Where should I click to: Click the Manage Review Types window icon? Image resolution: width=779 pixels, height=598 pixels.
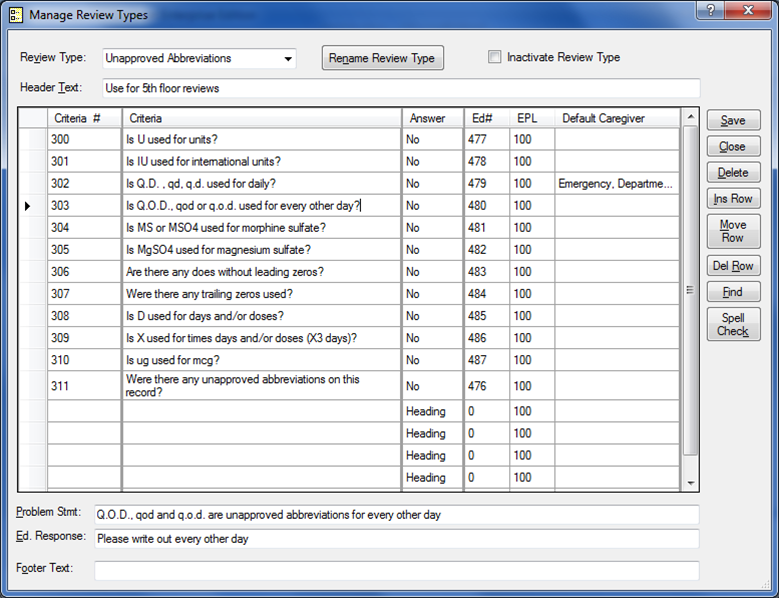15,14
